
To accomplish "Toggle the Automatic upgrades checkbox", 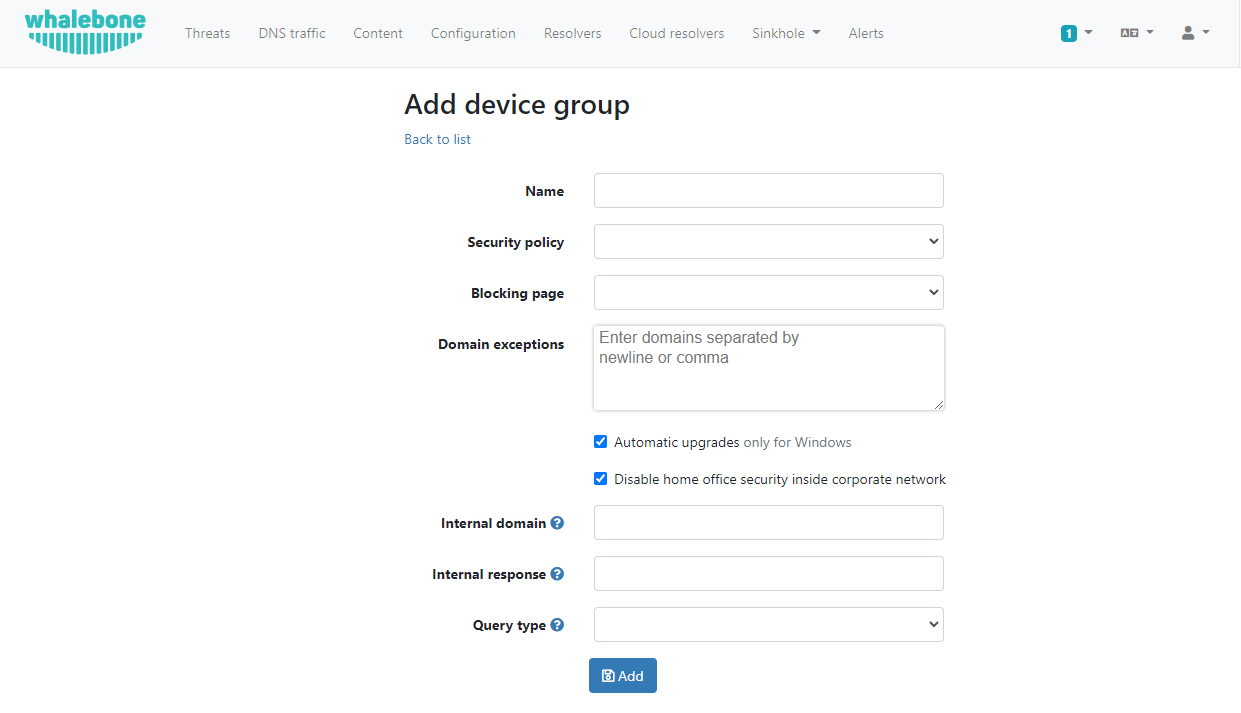I will [600, 442].
